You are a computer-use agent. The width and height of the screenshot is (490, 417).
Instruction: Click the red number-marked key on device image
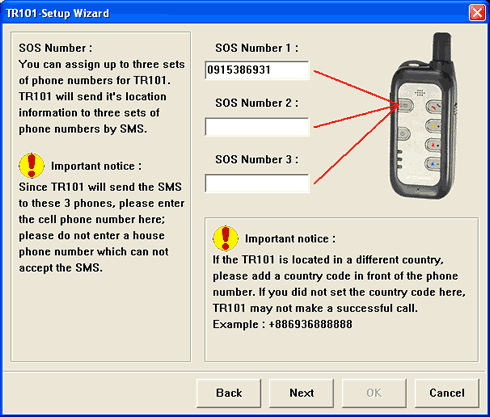(x=433, y=145)
